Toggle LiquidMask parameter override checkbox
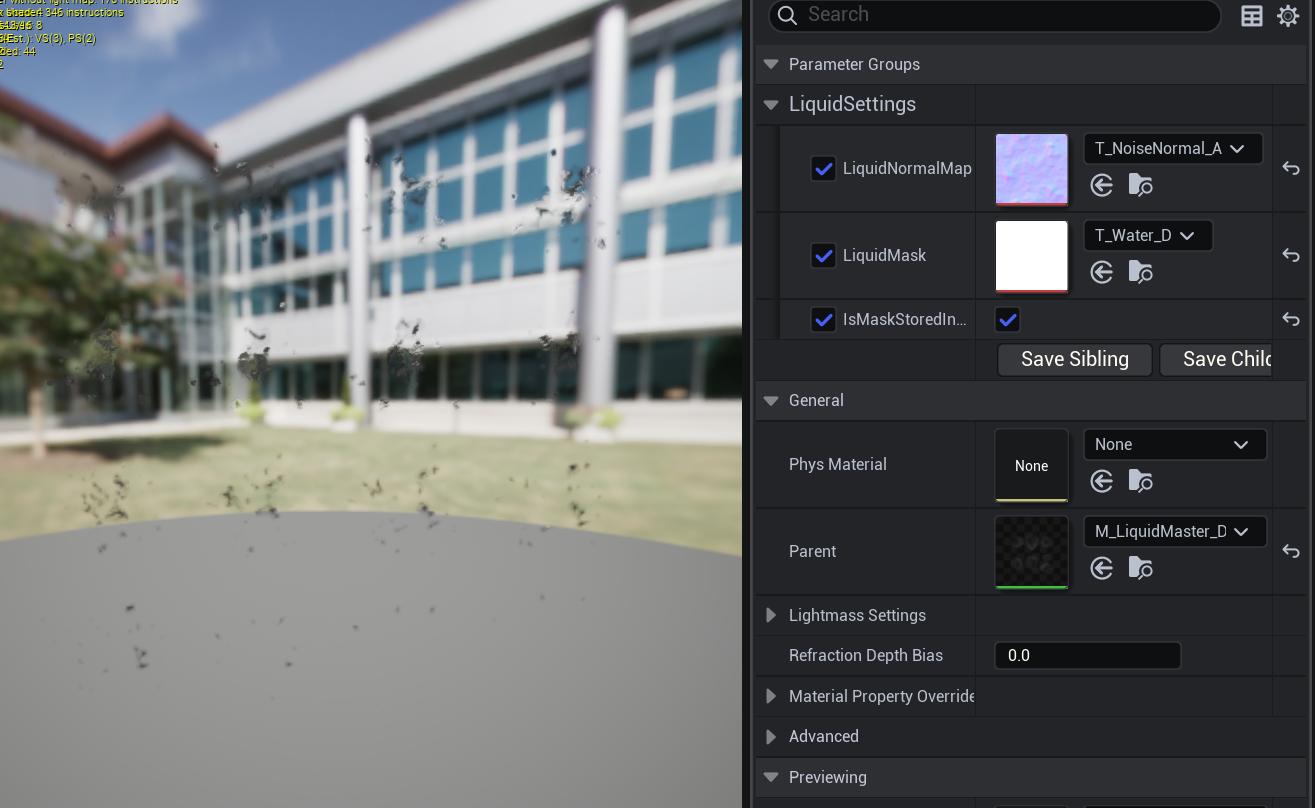 coord(823,256)
